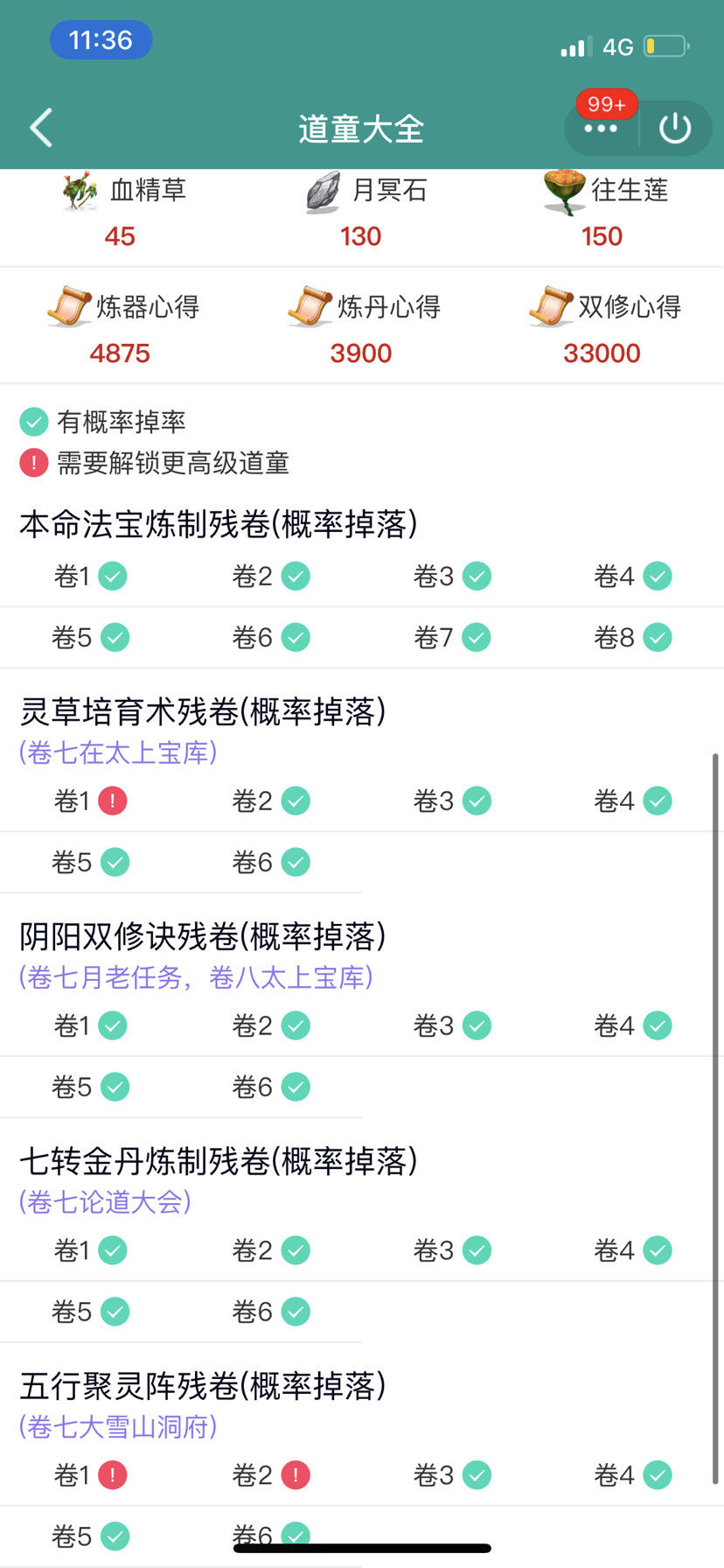Tap the 卷七大雪山洞府 hint link
The image size is (724, 1568).
pos(118,1427)
